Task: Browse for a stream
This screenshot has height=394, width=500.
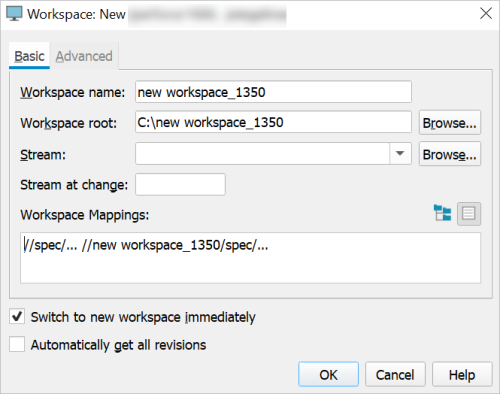Action: tap(450, 154)
